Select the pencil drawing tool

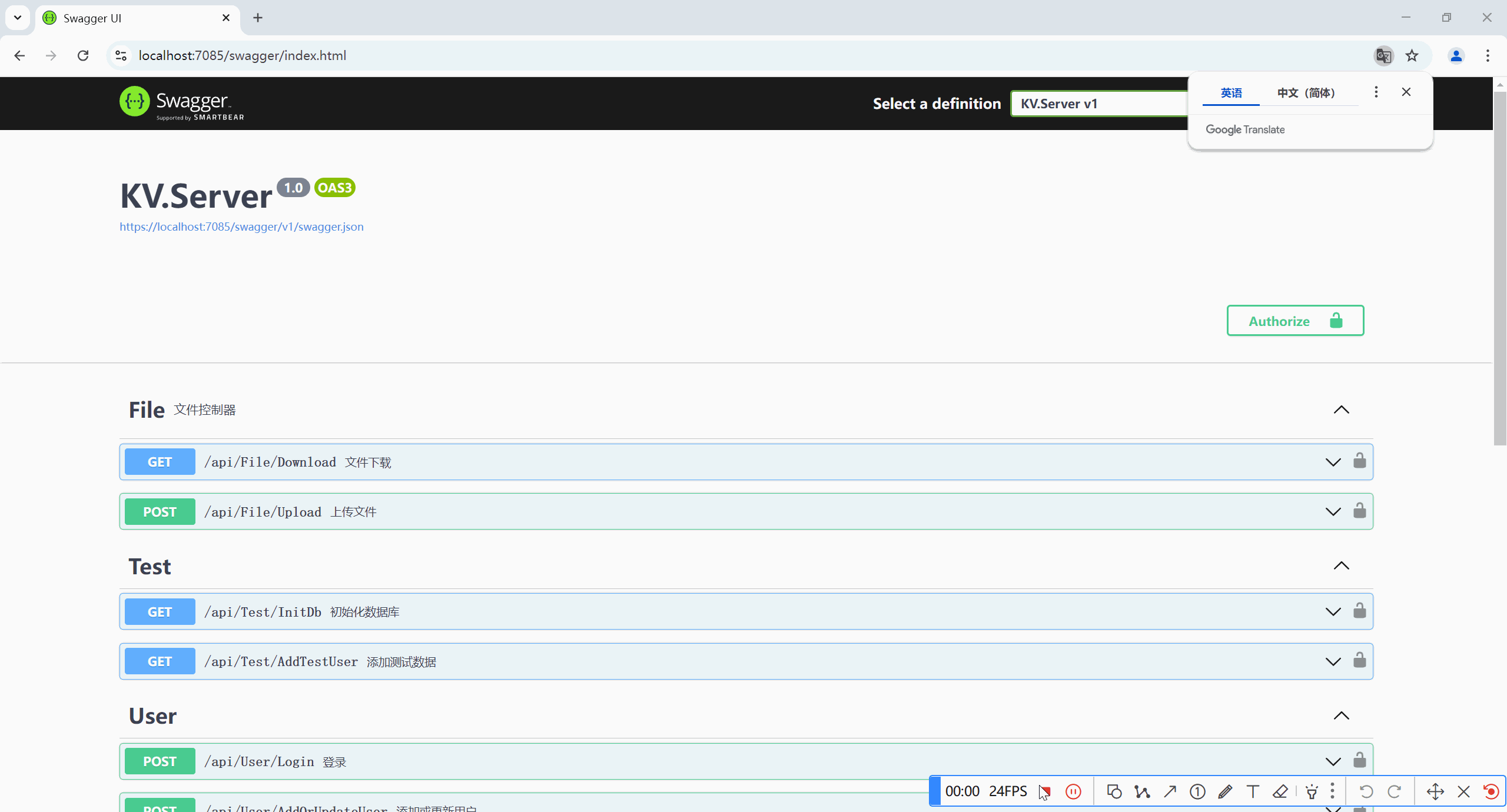1225,791
